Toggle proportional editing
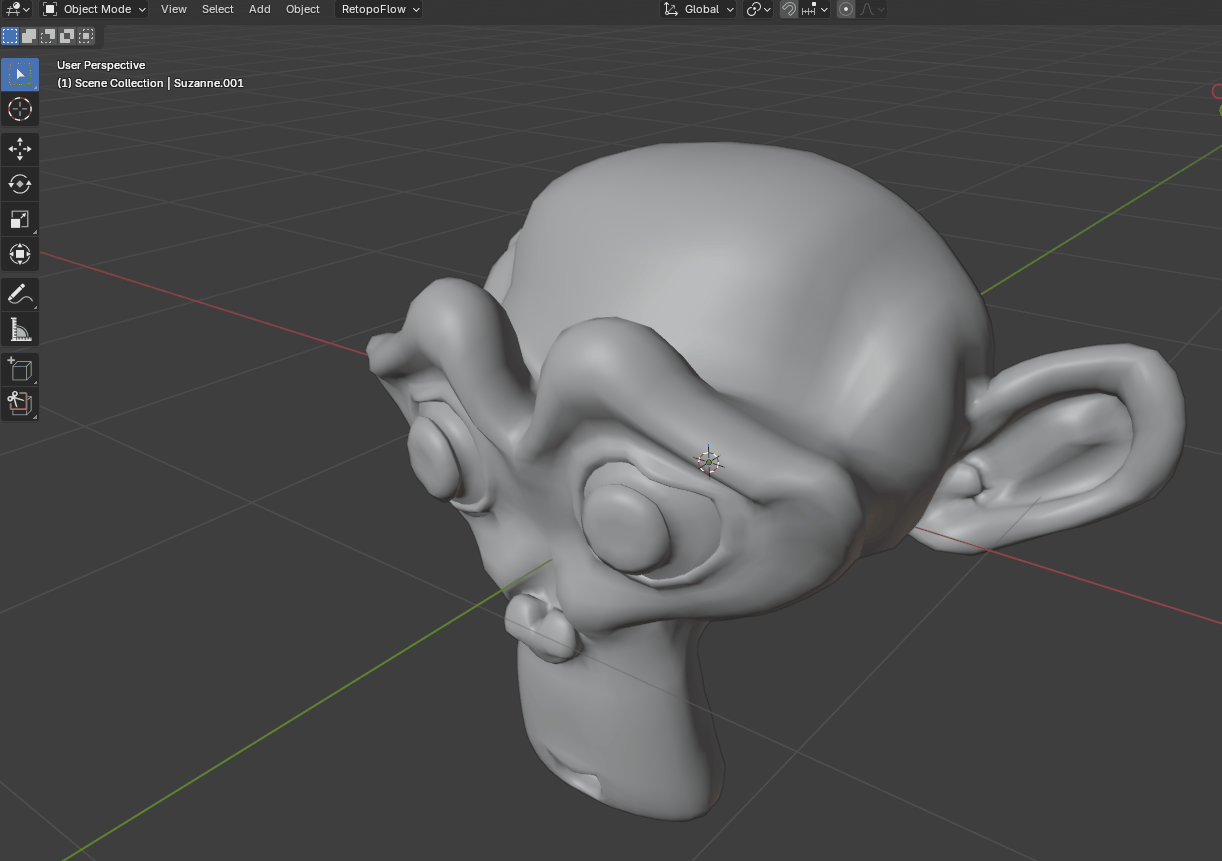 click(x=846, y=9)
